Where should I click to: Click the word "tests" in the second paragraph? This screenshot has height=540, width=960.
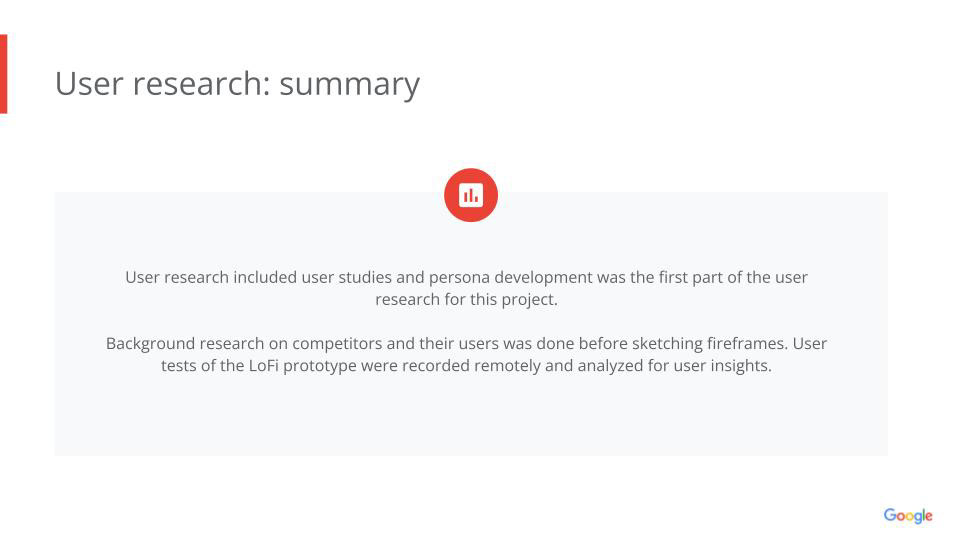[x=178, y=365]
